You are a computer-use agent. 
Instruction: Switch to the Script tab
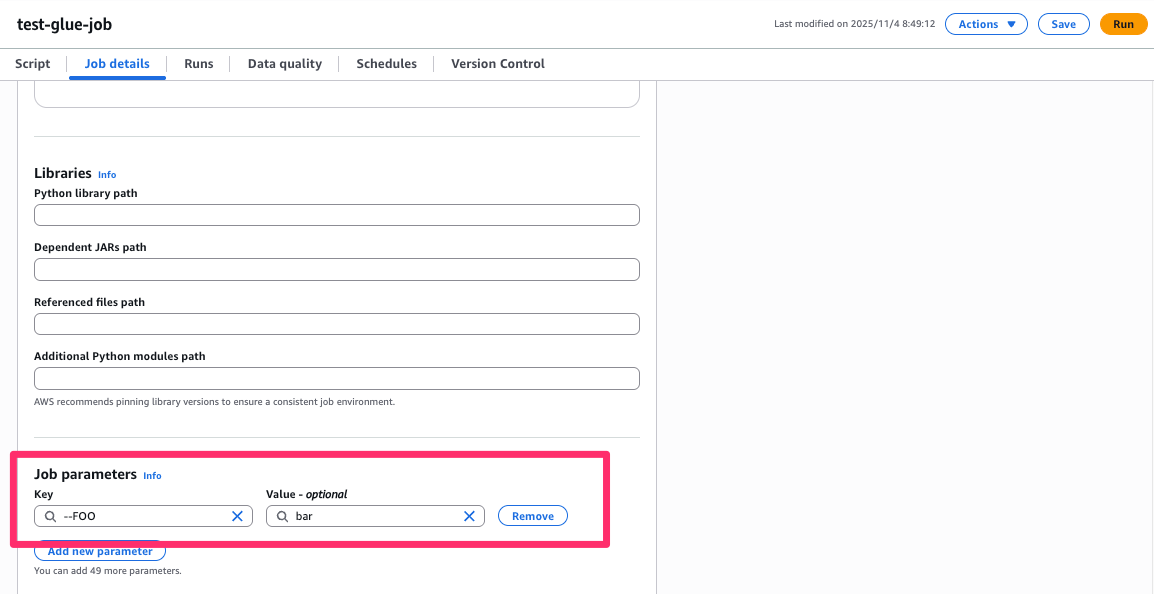point(32,63)
